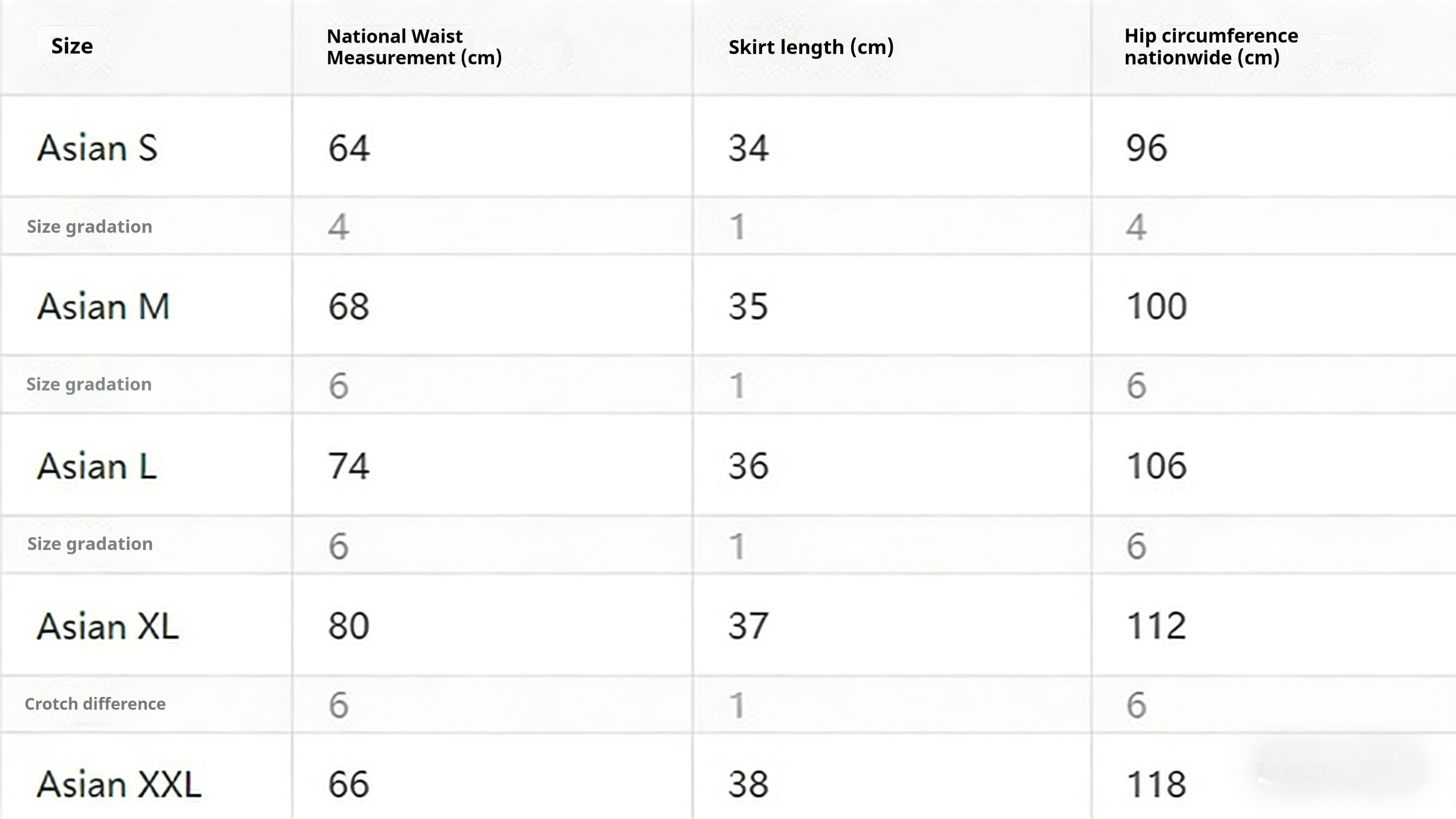Click the Asian L size label
1456x819 pixels.
[x=97, y=467]
